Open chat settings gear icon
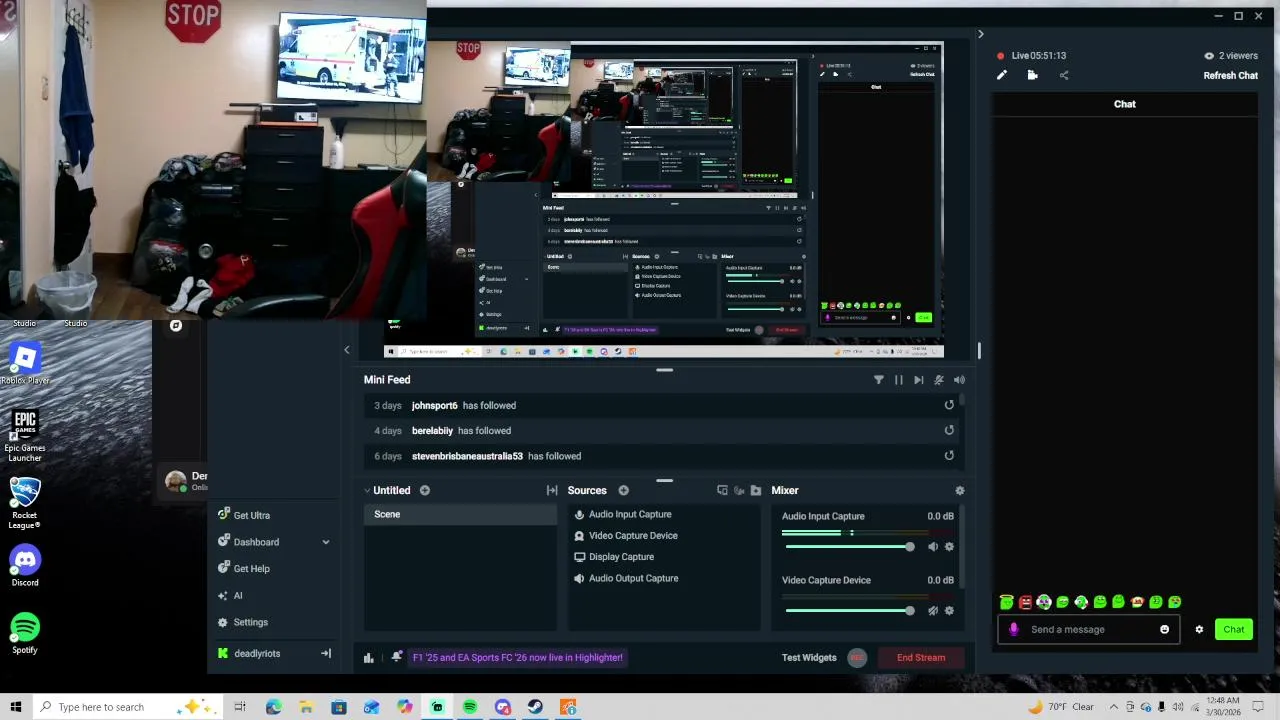 (1199, 630)
